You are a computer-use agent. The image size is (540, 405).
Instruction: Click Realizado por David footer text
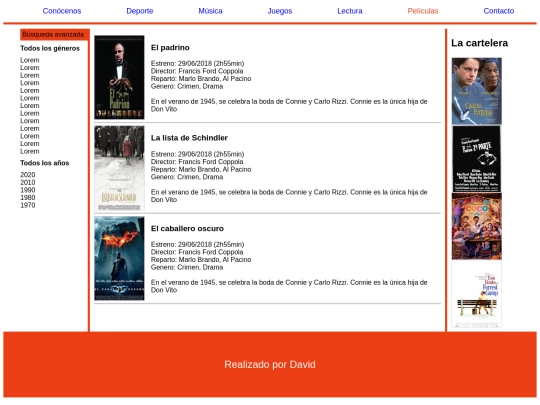tap(270, 364)
